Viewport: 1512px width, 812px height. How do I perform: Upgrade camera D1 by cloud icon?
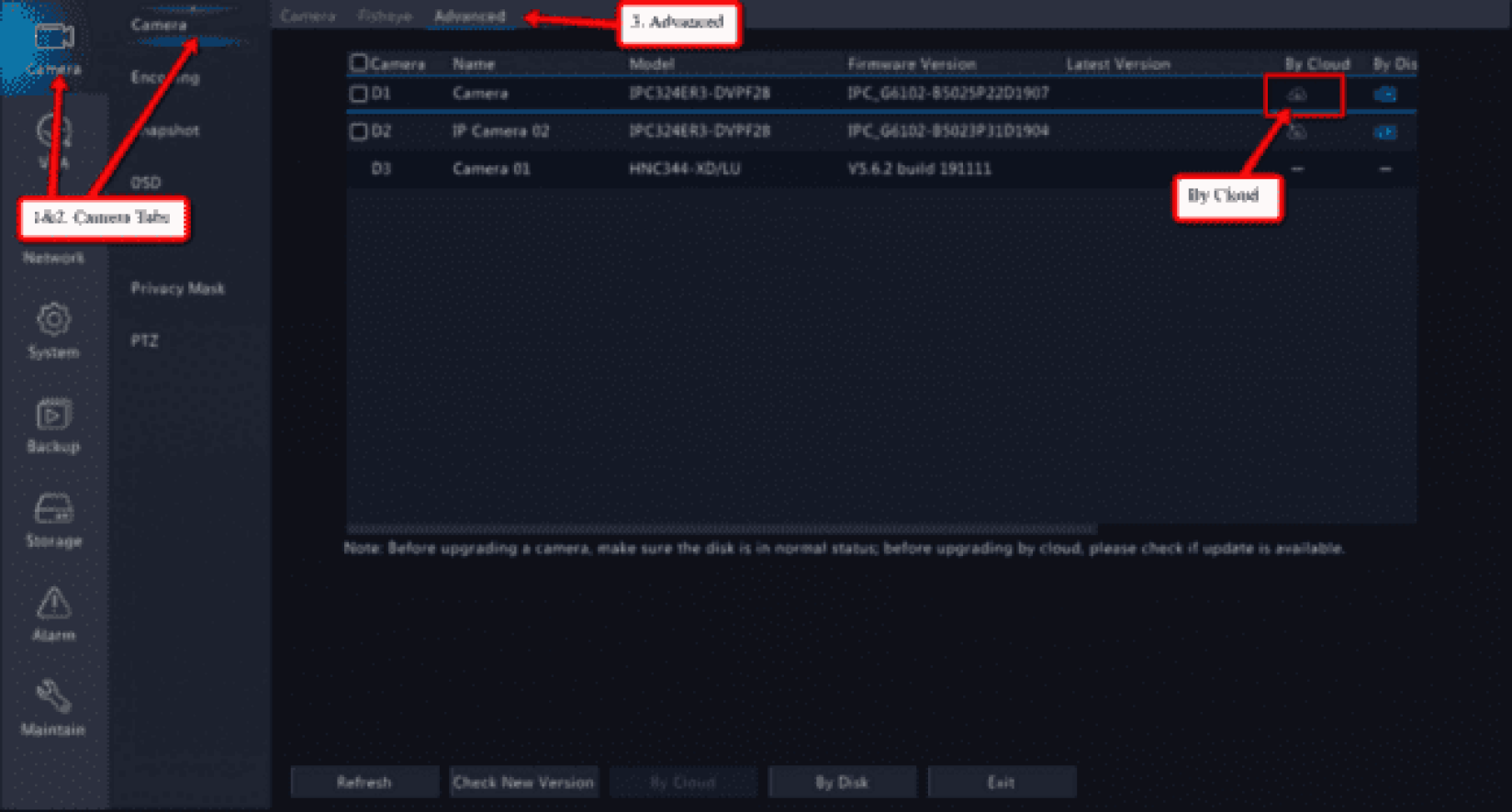coord(1297,95)
